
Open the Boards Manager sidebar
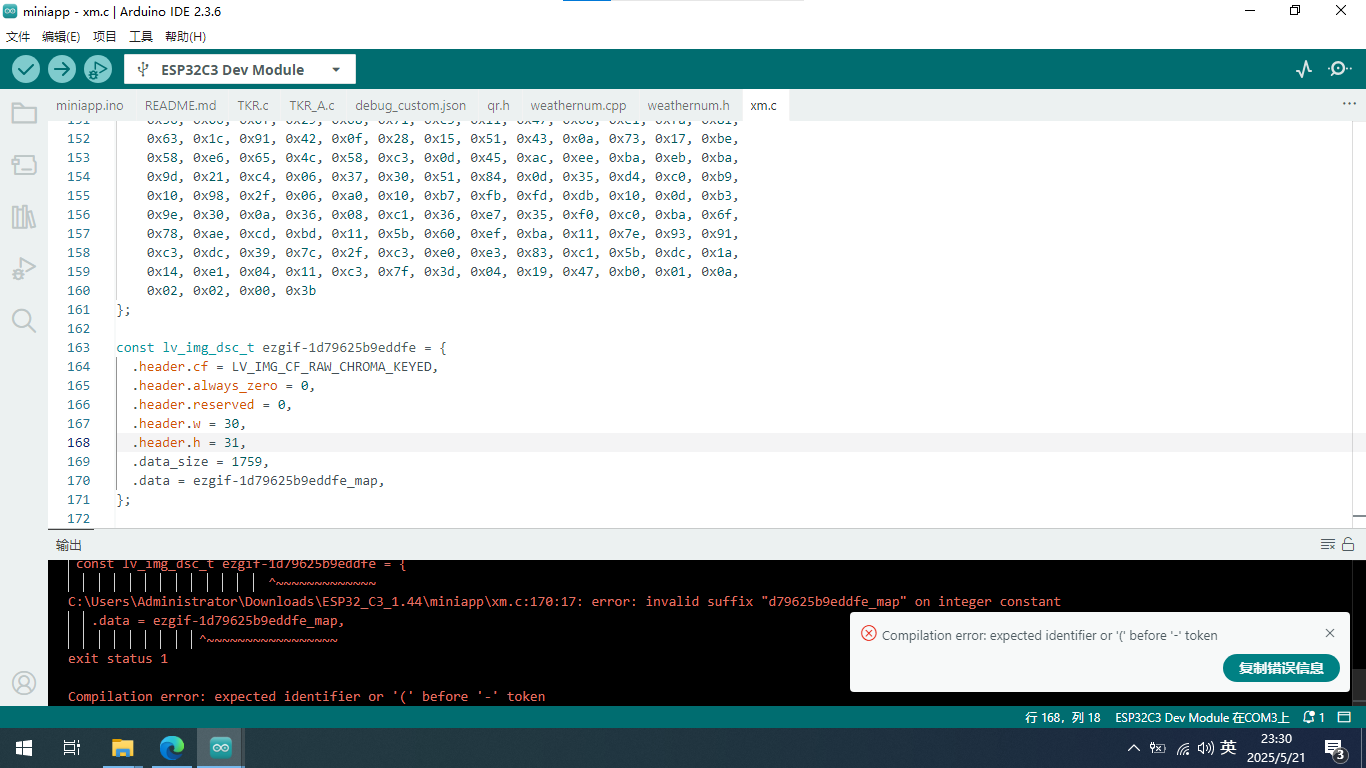pyautogui.click(x=24, y=164)
